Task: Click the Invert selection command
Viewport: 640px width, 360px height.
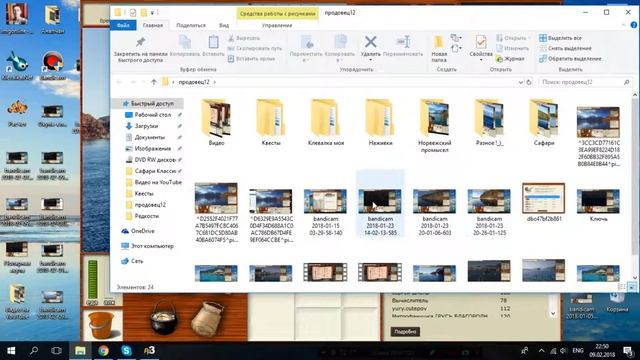Action: coord(570,59)
